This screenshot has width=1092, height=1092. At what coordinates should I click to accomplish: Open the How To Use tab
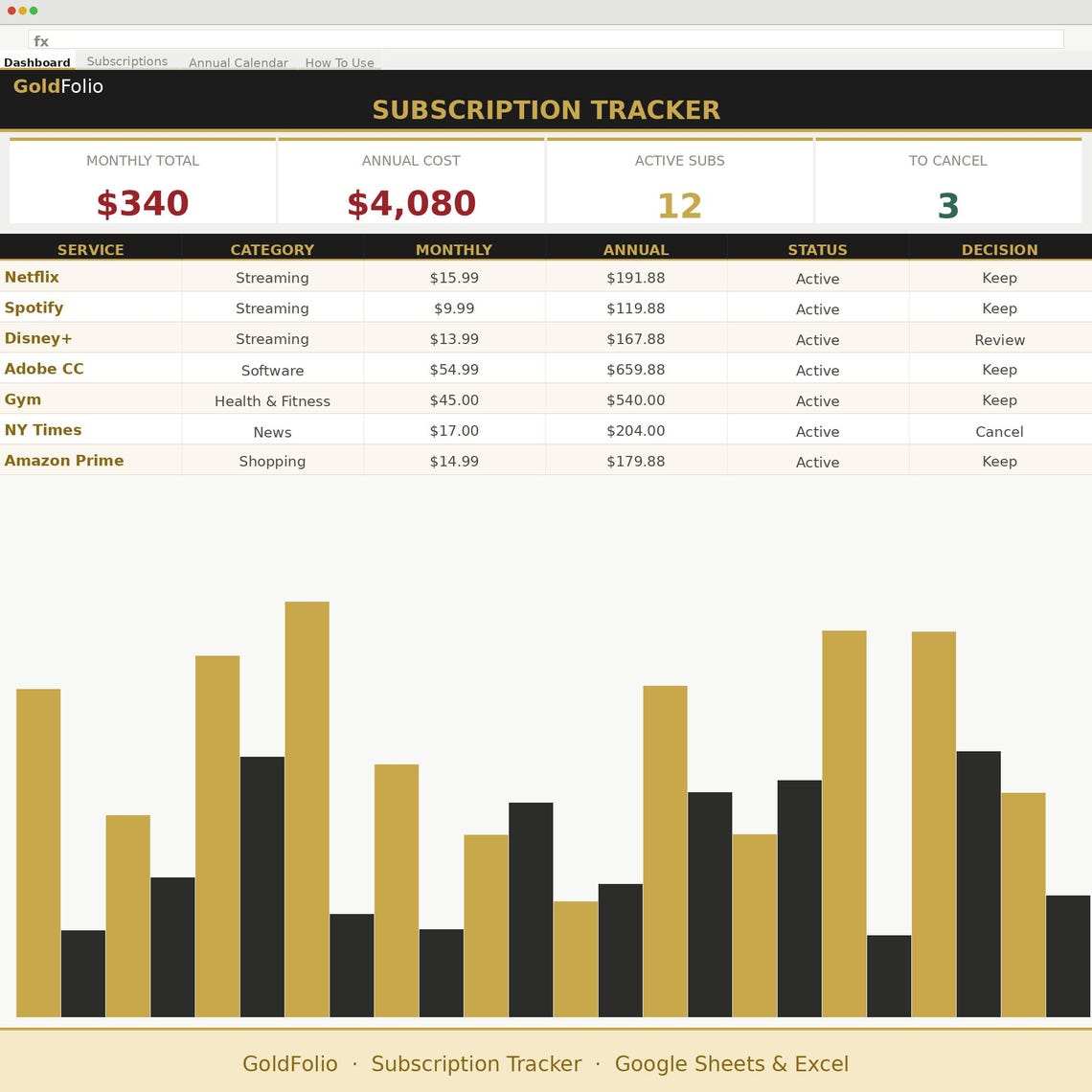pyautogui.click(x=339, y=62)
